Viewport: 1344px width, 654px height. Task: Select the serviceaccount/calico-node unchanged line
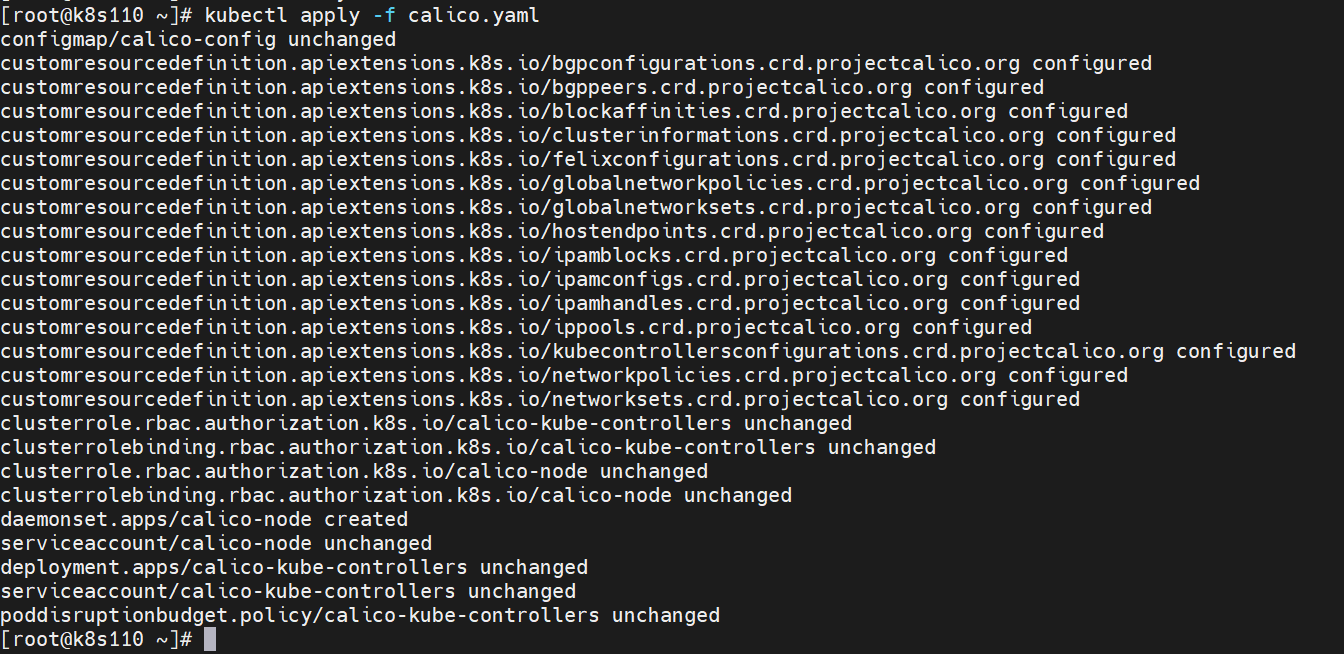click(216, 543)
